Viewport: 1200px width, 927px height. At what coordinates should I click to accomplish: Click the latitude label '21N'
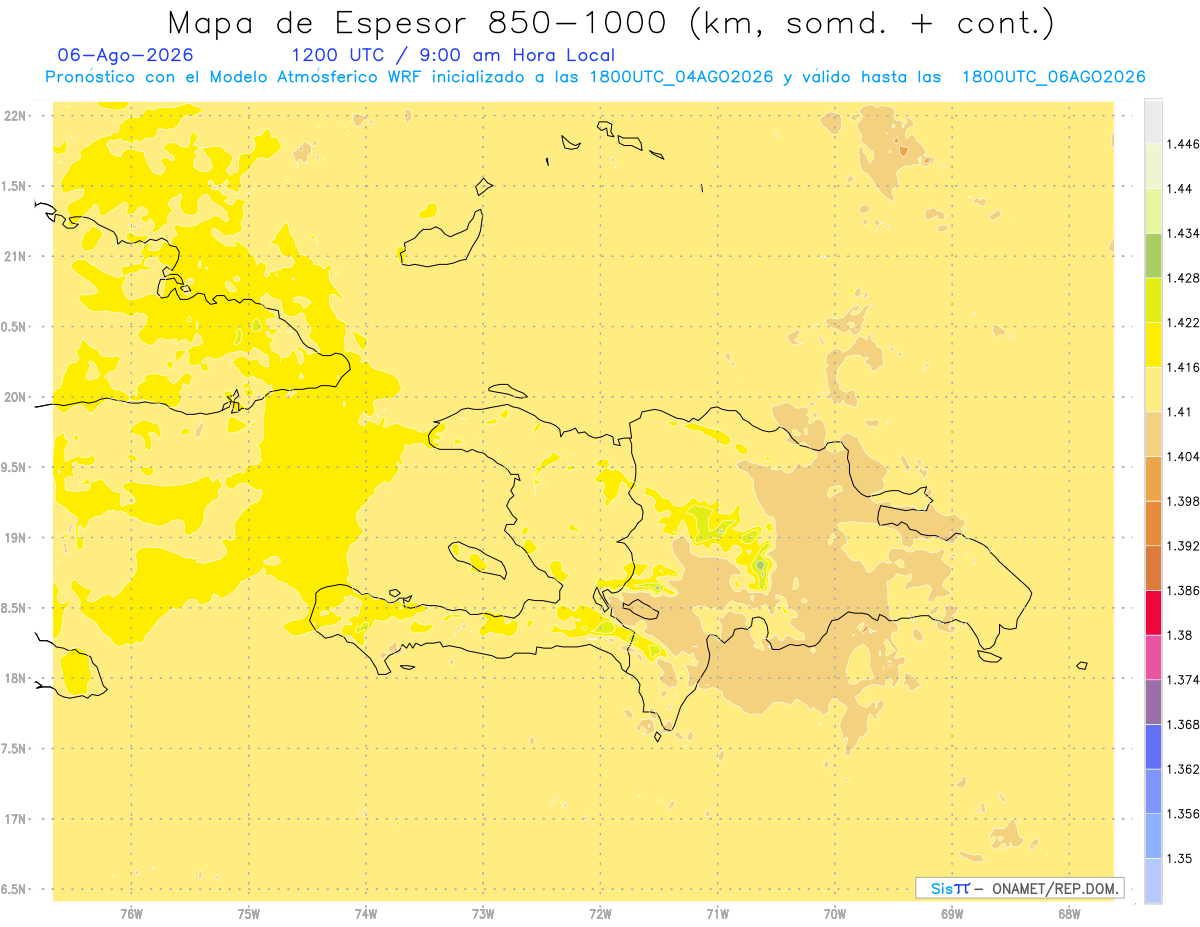click(x=15, y=256)
